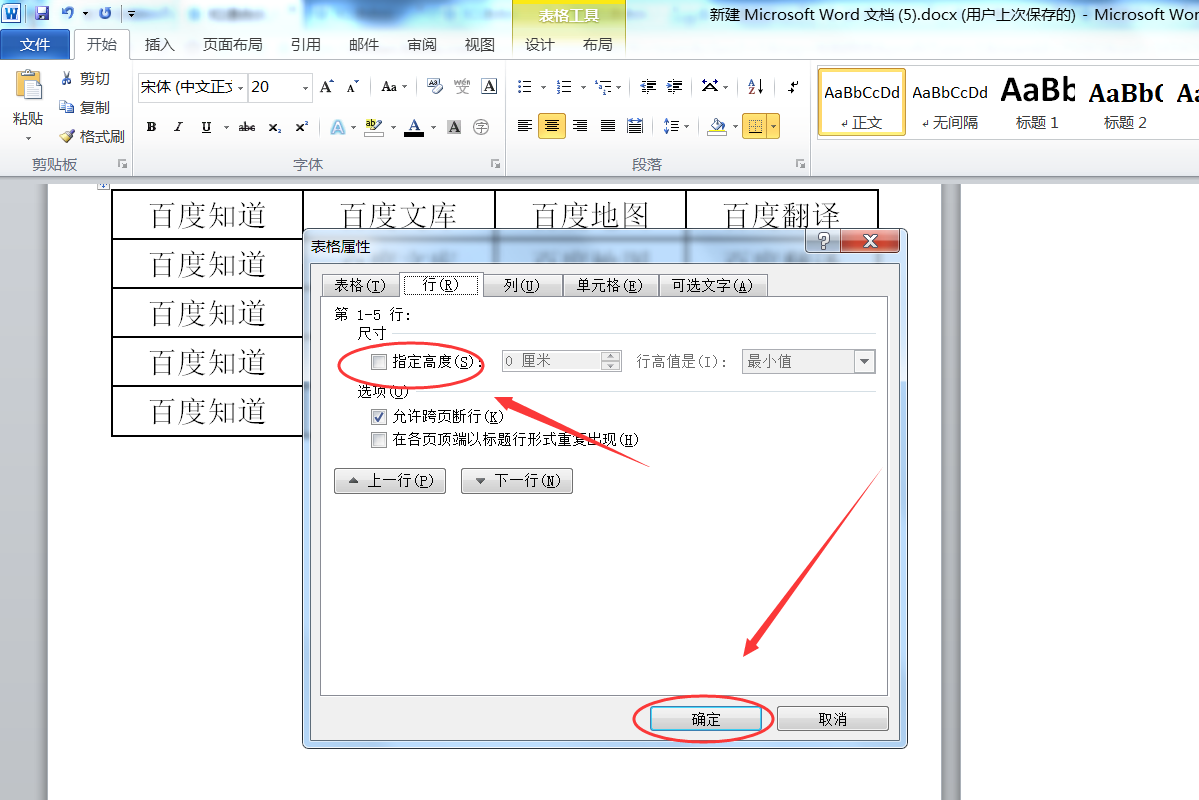
Task: Click the Sort (A-Z) icon
Action: (x=755, y=86)
